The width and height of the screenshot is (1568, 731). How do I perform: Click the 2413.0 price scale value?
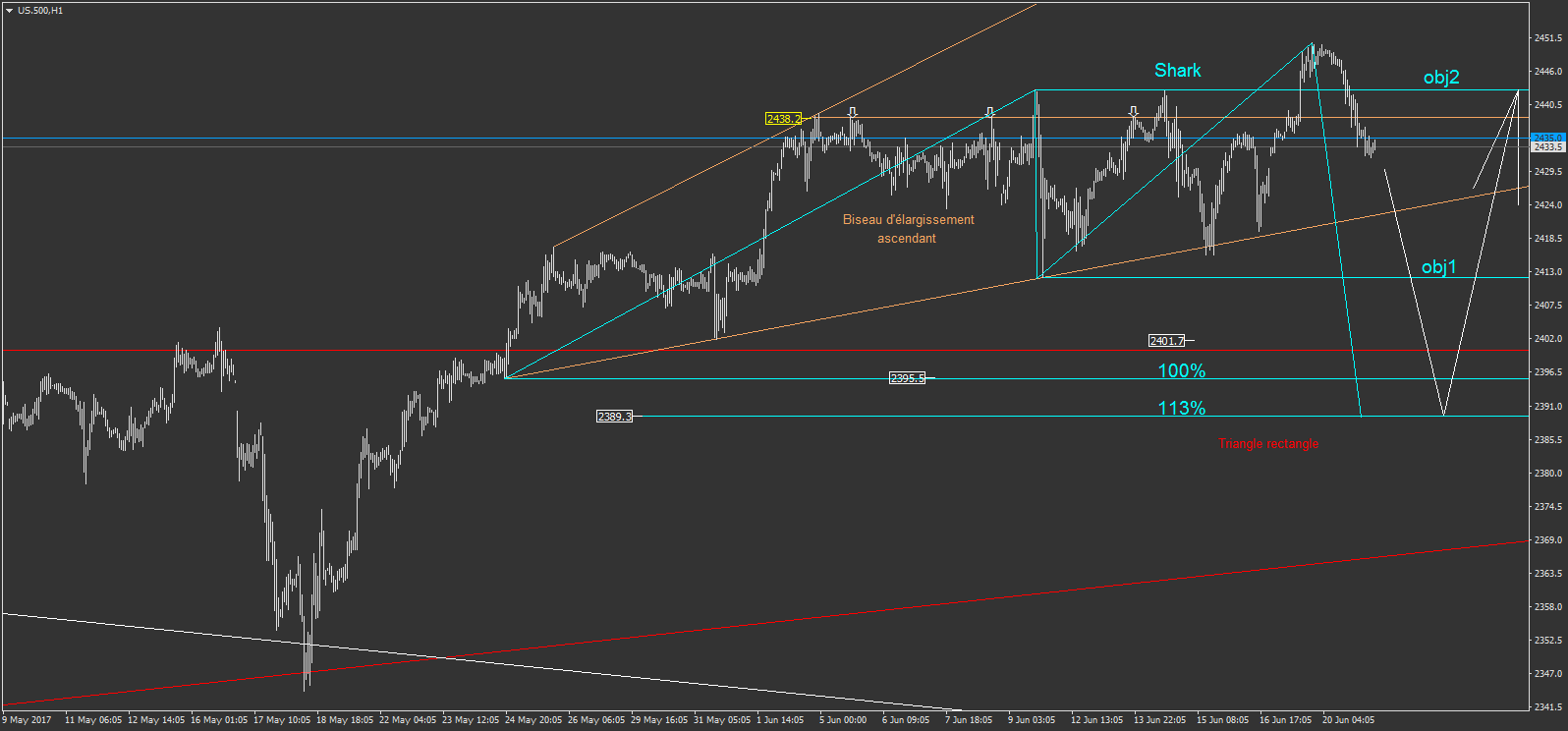(1547, 272)
